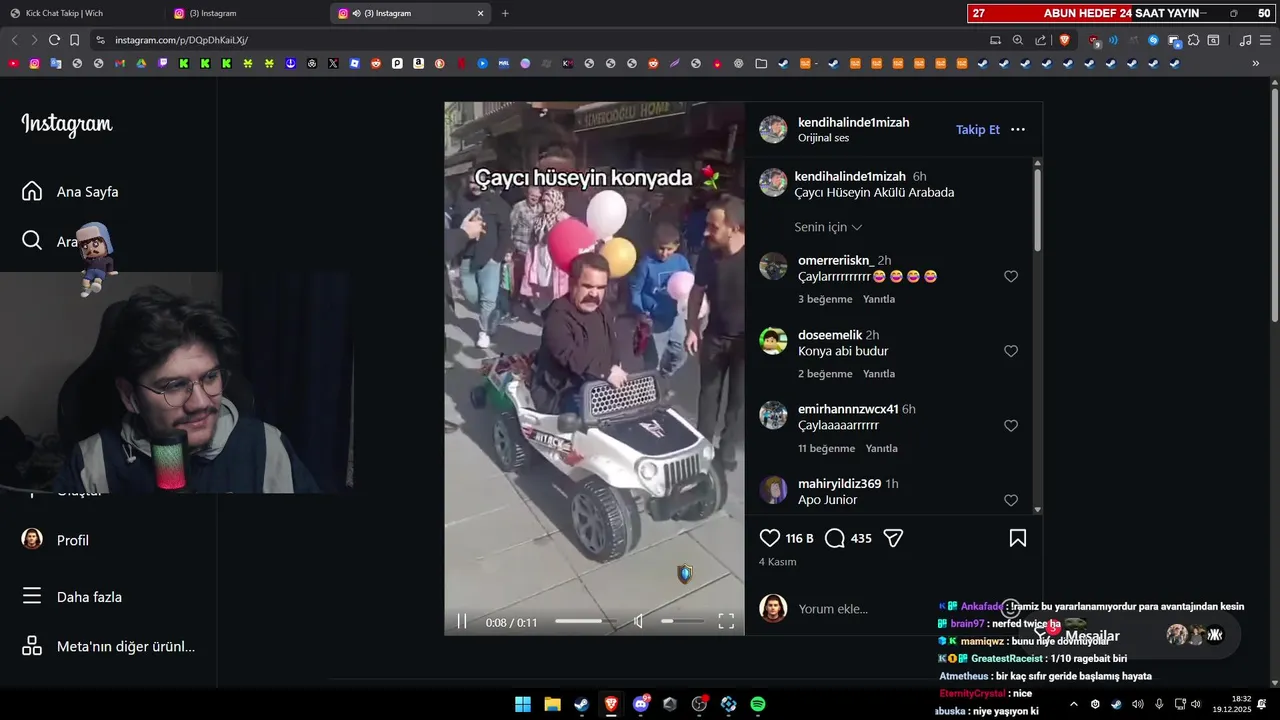Click the Instagram logo wordmark
Viewport: 1280px width, 720px height.
pyautogui.click(x=67, y=125)
